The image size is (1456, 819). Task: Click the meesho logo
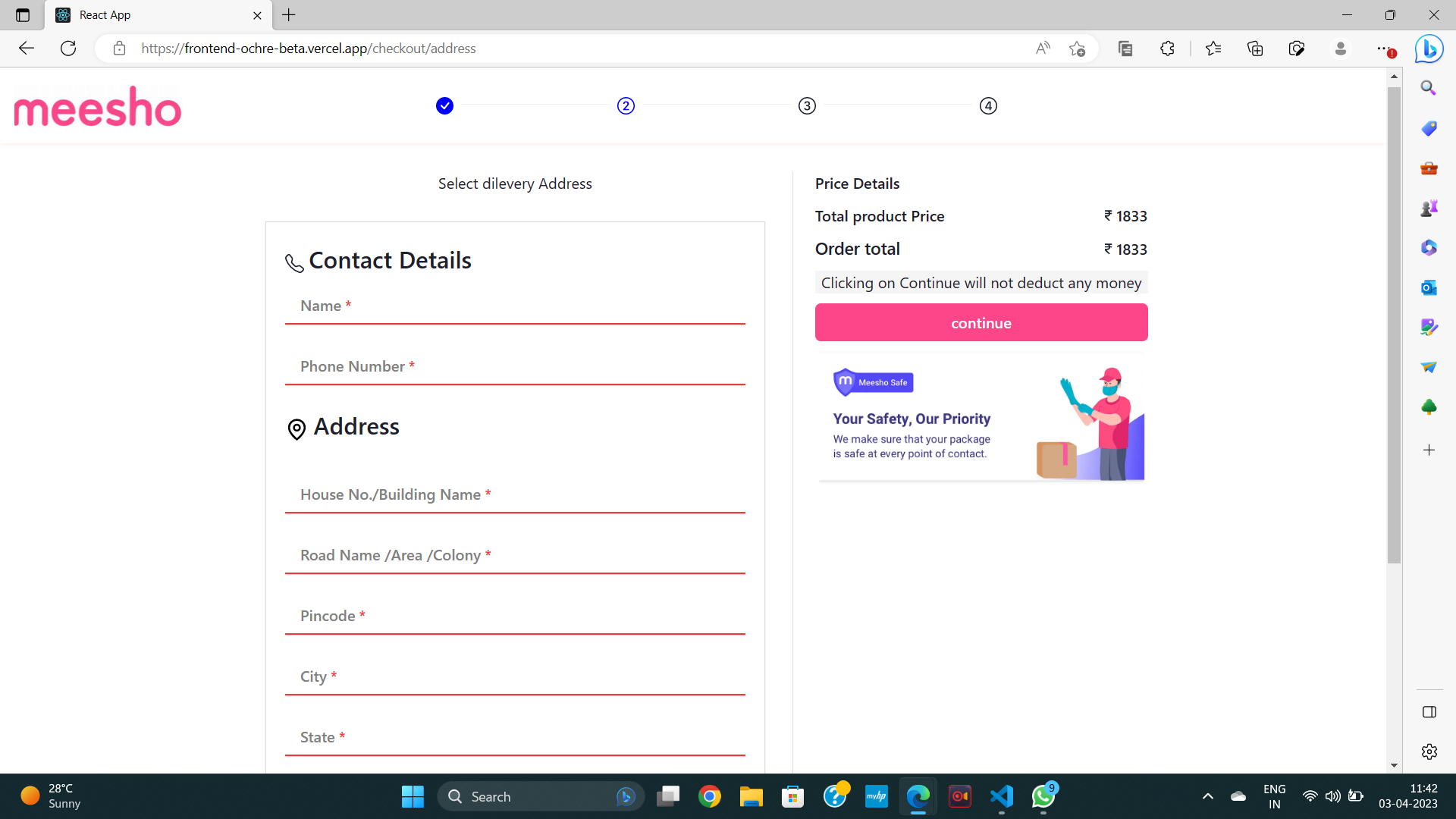(98, 107)
